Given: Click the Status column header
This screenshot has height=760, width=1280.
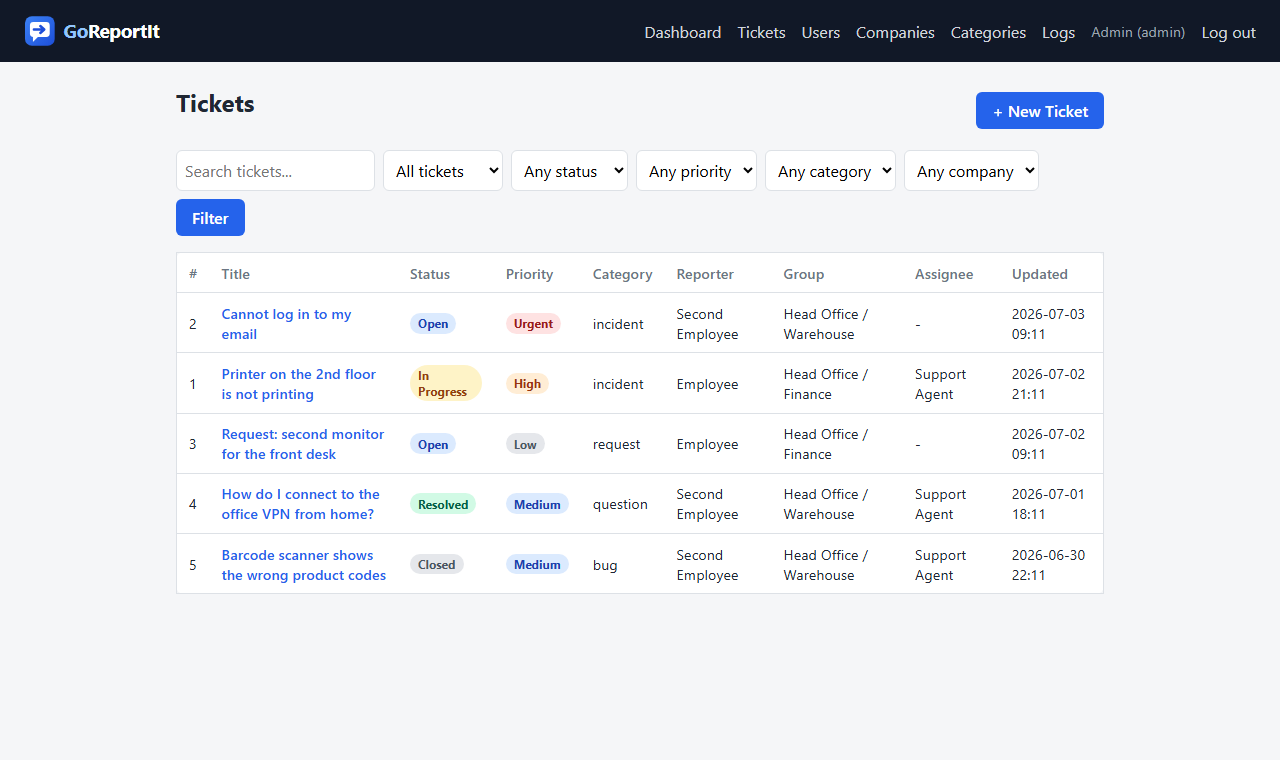Looking at the screenshot, I should tap(430, 274).
